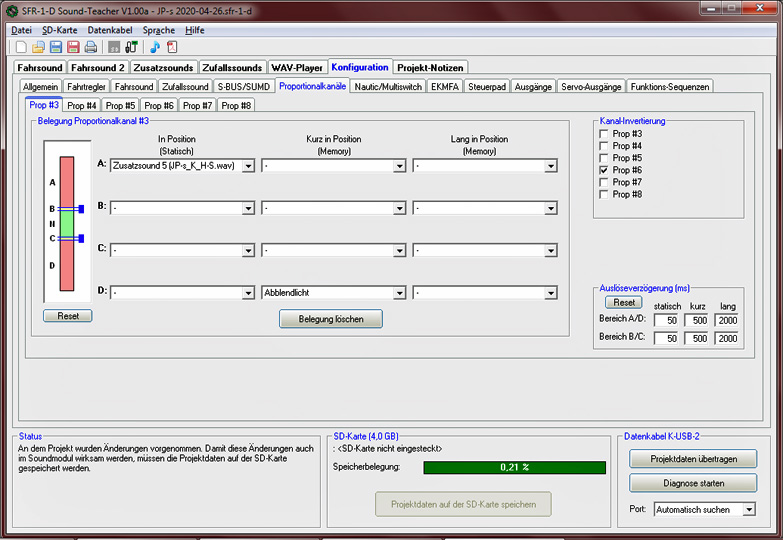Print using the printer toolbar icon
This screenshot has height=540, width=783.
click(90, 47)
